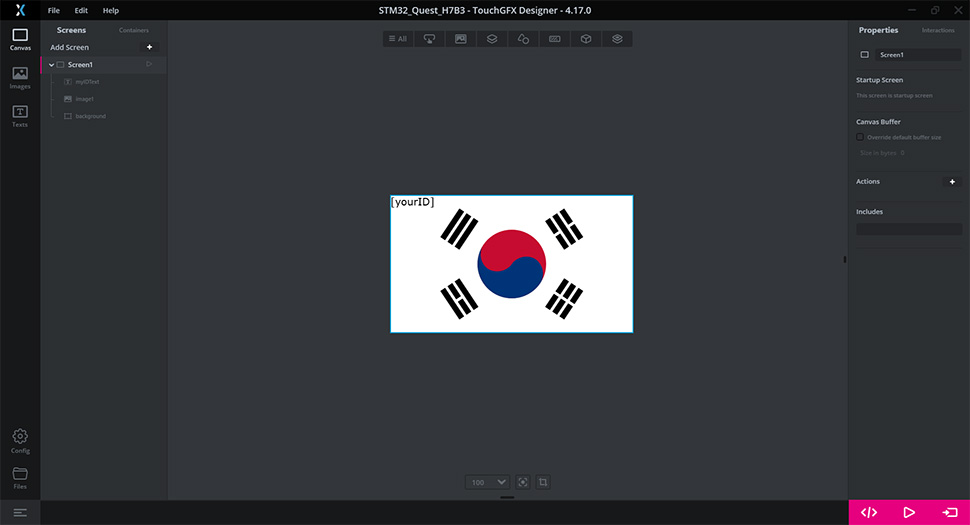The height and width of the screenshot is (525, 970).
Task: Add a new screen with plus icon
Action: click(149, 47)
